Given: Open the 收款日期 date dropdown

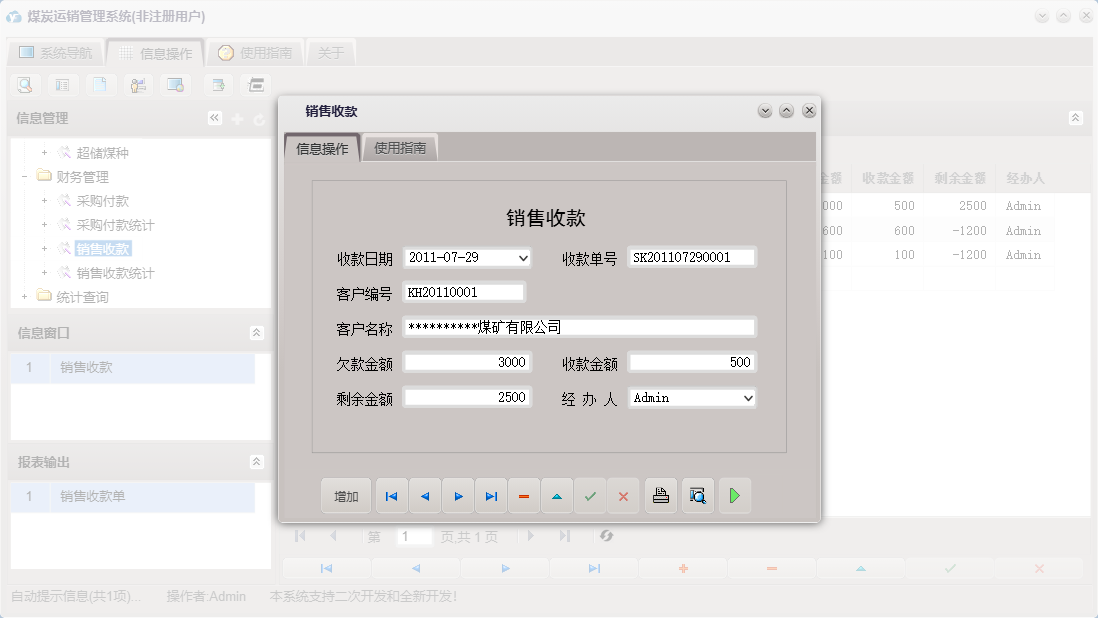Looking at the screenshot, I should pos(521,257).
